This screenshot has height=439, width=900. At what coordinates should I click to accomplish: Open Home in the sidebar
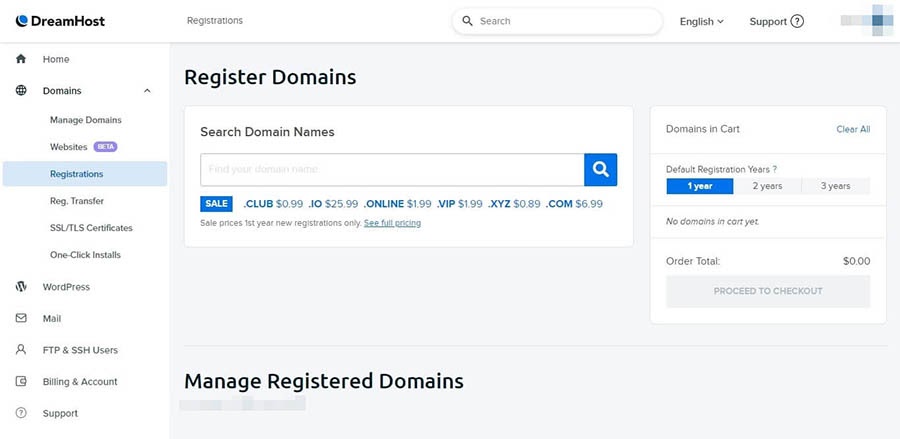(56, 59)
